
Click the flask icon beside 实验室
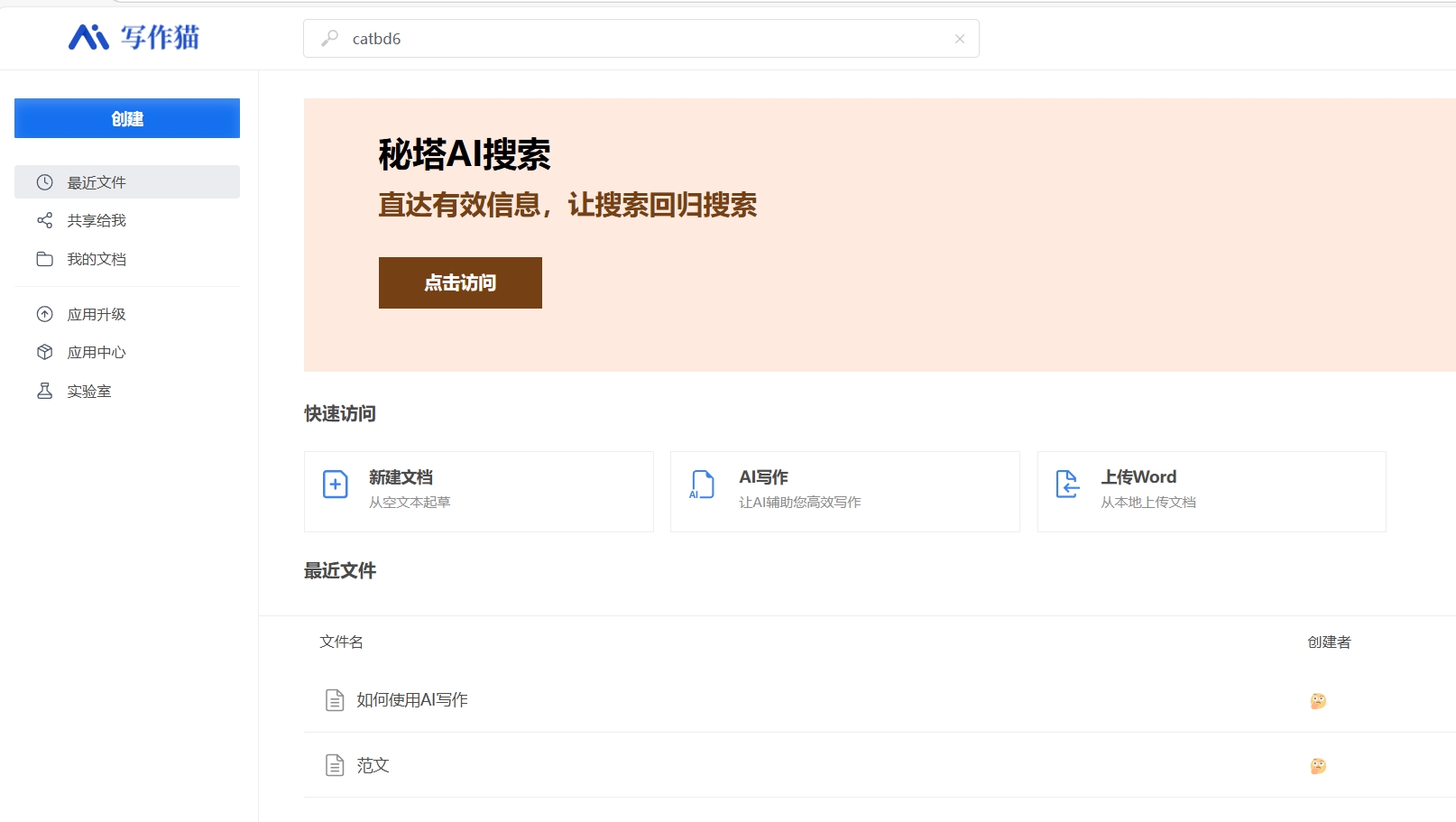click(x=44, y=391)
